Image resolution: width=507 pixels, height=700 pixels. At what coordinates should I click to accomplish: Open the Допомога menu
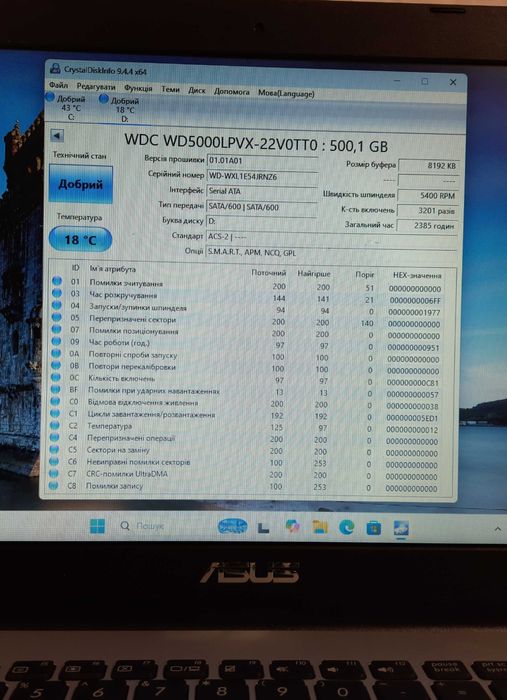[231, 92]
